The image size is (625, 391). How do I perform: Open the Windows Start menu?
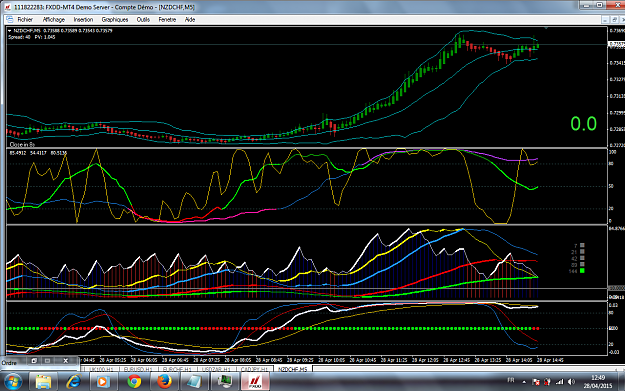(x=13, y=382)
